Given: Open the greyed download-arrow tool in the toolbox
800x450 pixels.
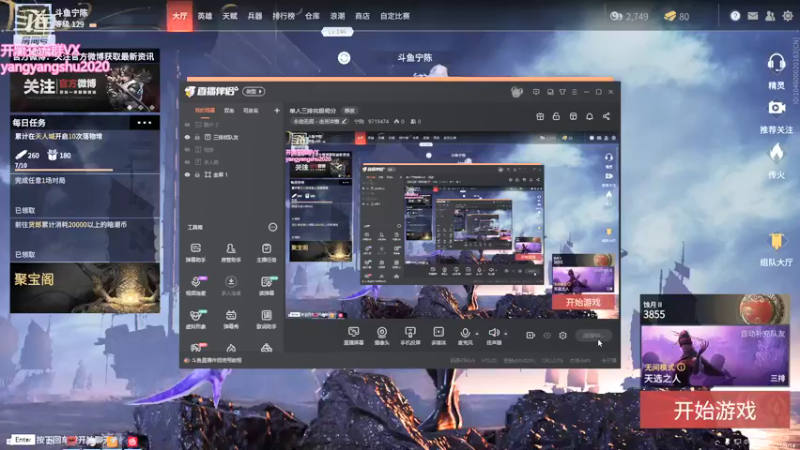Looking at the screenshot, I should point(231,286).
